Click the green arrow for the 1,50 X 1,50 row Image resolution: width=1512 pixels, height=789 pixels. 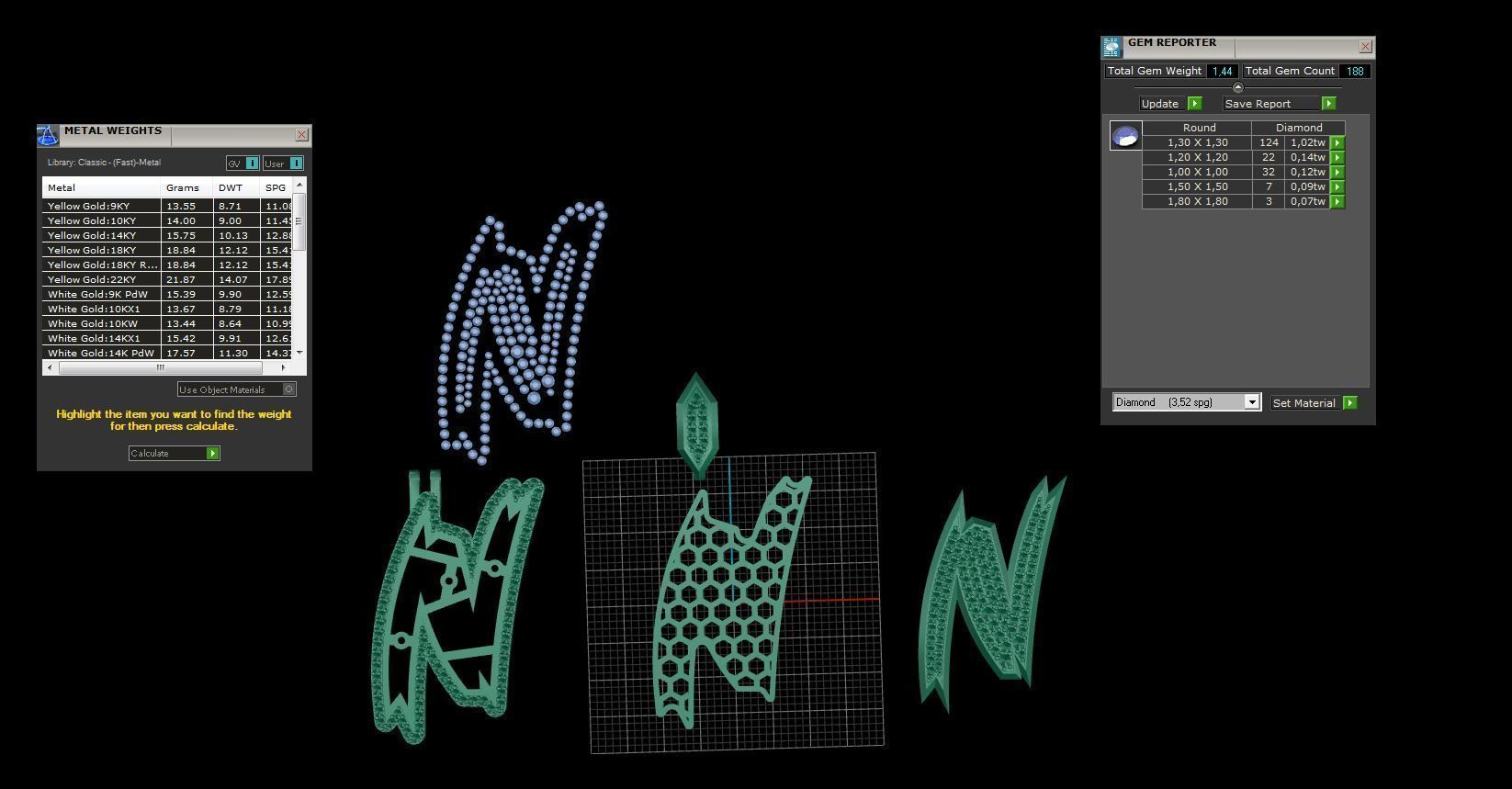tap(1337, 186)
